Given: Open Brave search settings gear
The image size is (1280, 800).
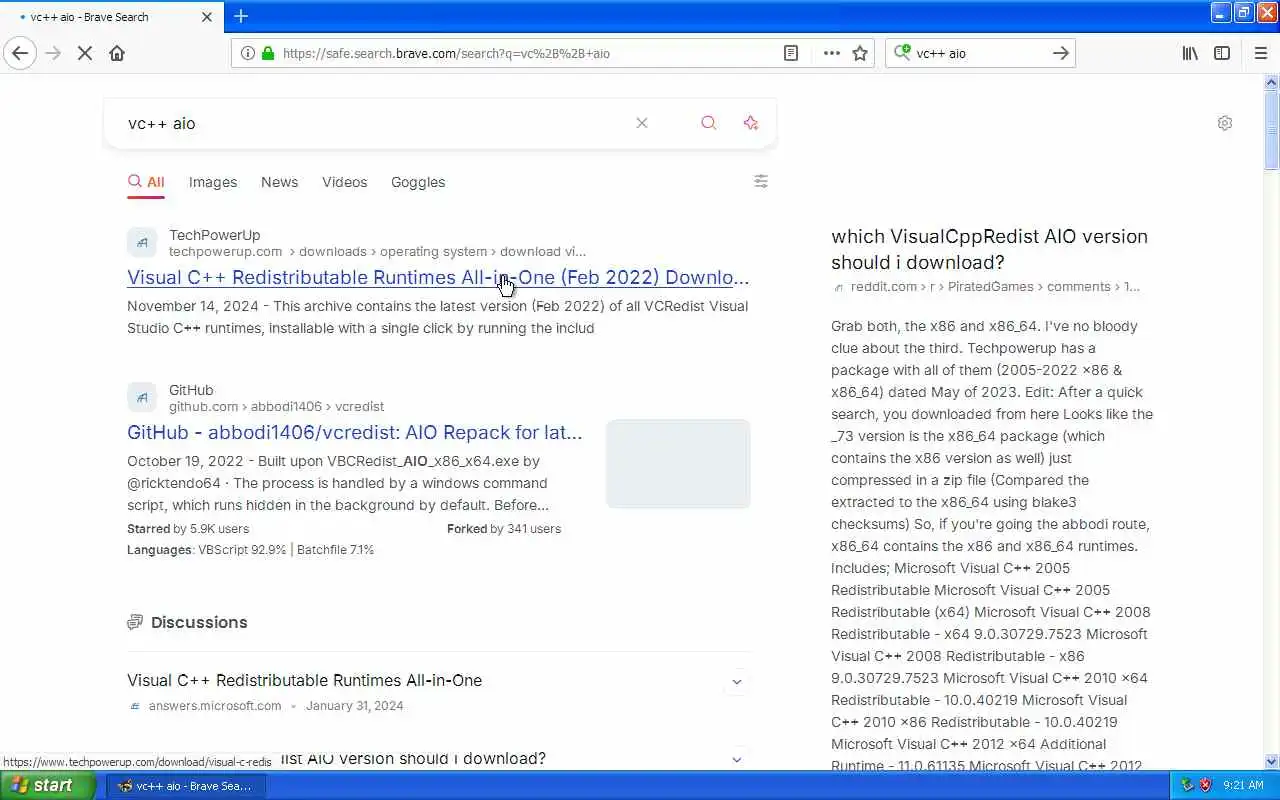Looking at the screenshot, I should (1225, 123).
